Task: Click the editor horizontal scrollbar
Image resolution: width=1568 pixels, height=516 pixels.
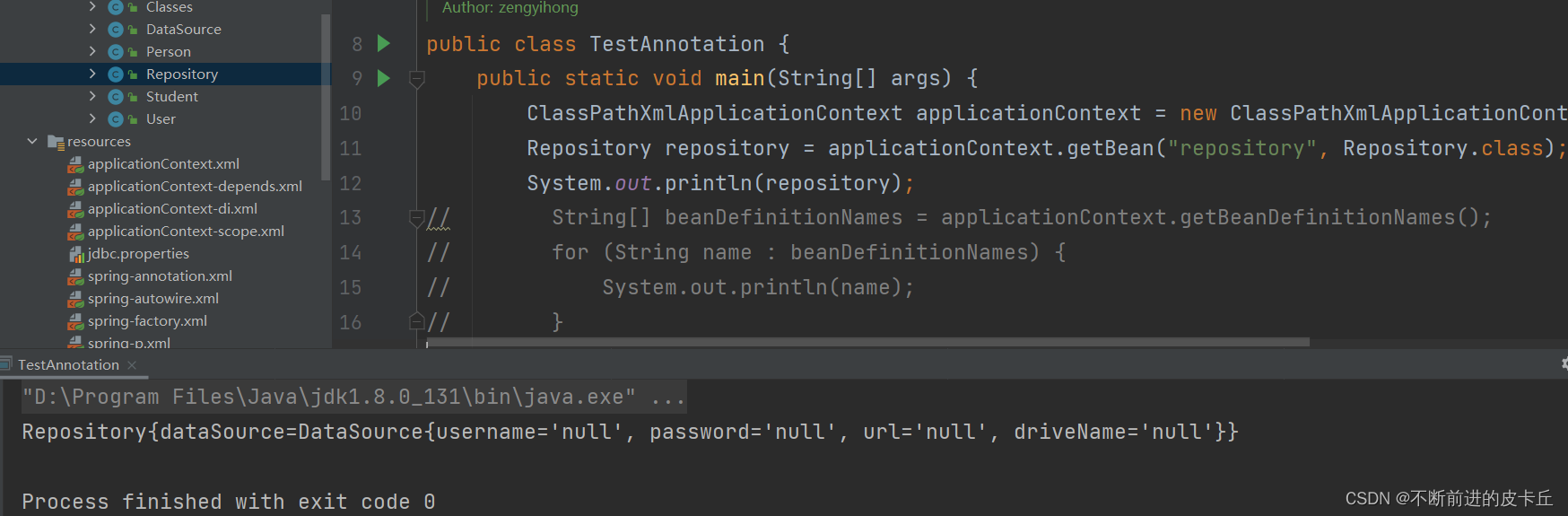Action: (867, 342)
